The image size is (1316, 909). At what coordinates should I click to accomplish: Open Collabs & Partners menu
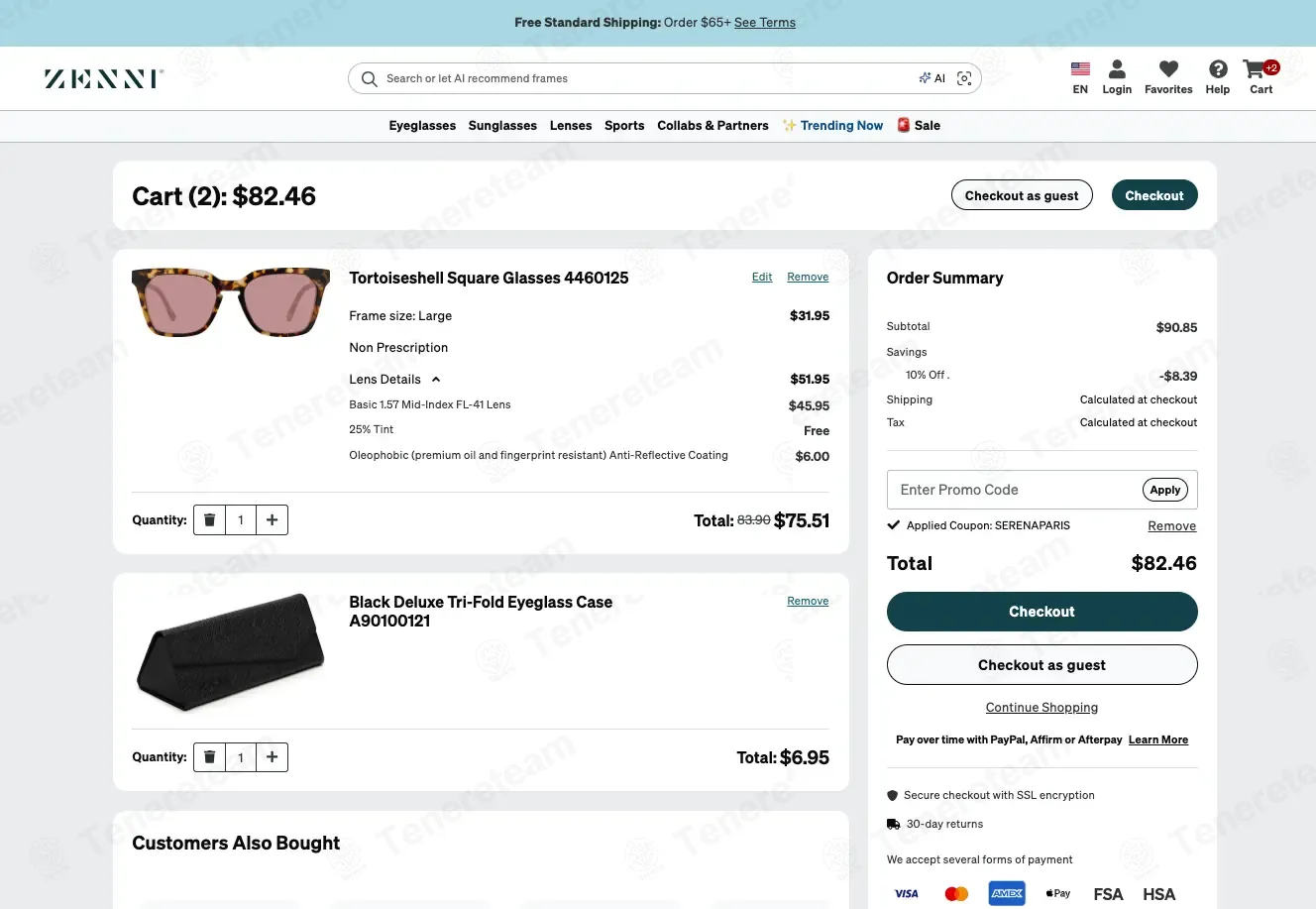click(713, 126)
